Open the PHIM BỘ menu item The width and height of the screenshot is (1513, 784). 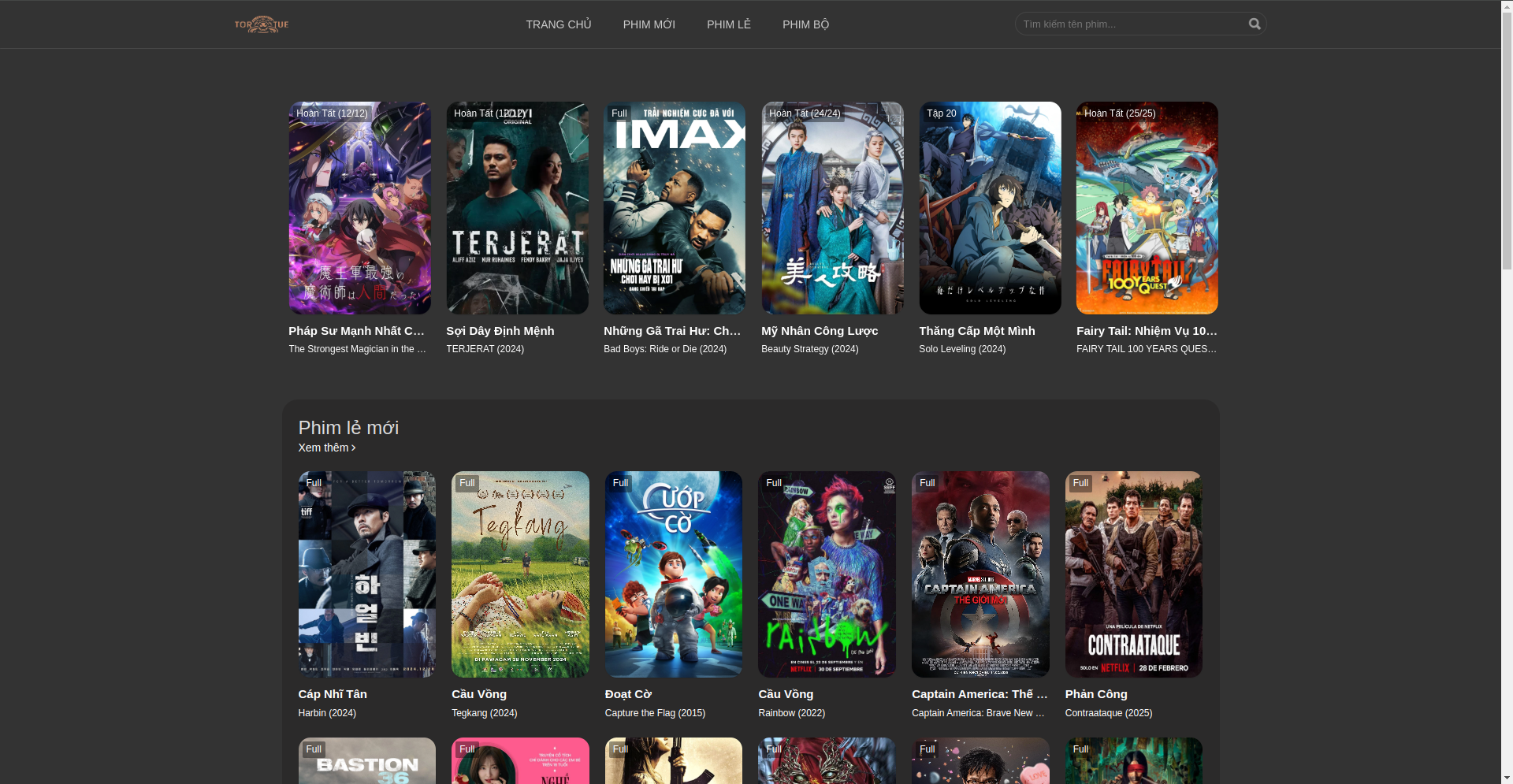[x=805, y=24]
